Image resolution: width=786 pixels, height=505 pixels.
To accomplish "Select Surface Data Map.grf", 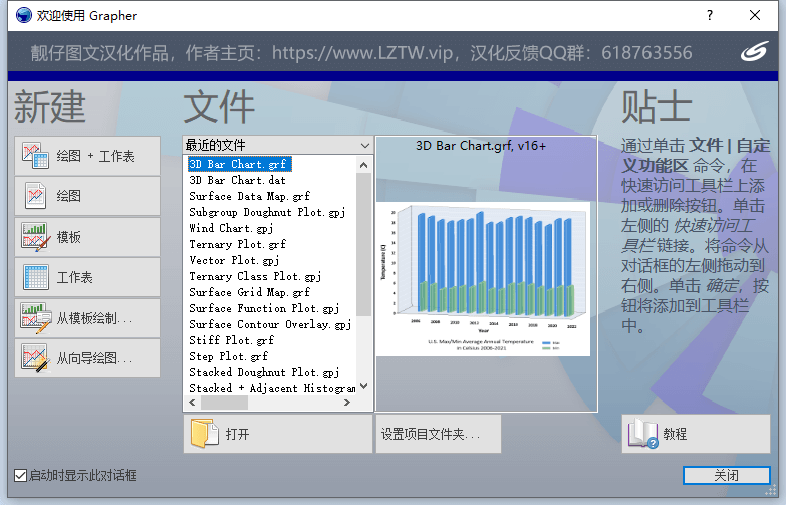I will point(250,196).
